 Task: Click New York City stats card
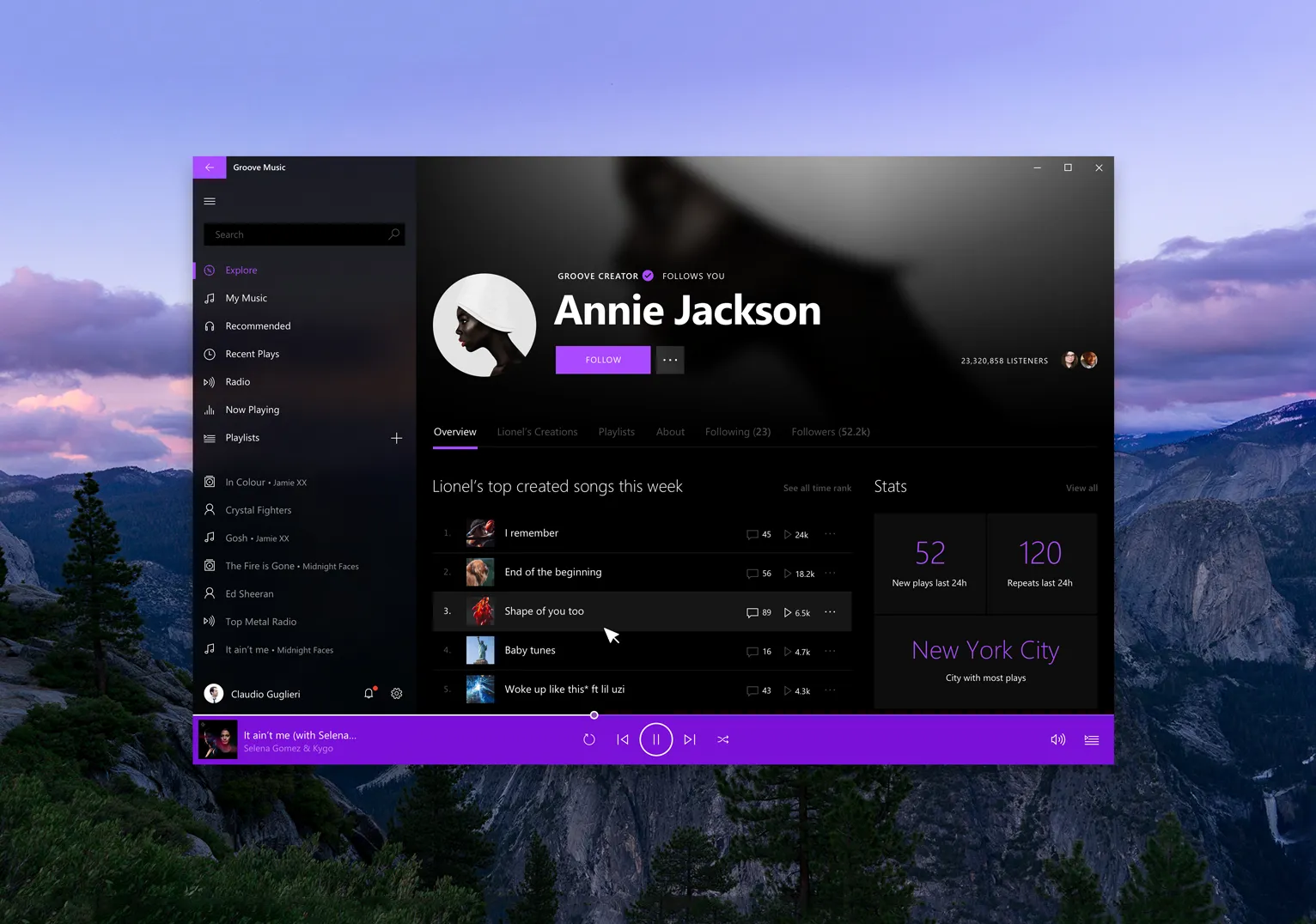coord(985,662)
